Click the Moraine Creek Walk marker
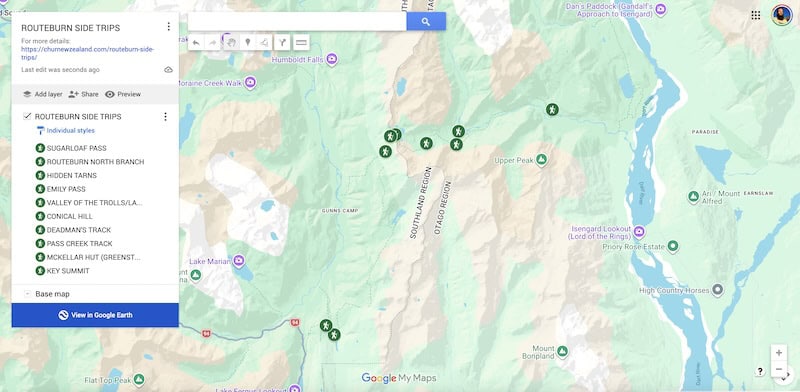This screenshot has height=392, width=800. click(x=249, y=83)
